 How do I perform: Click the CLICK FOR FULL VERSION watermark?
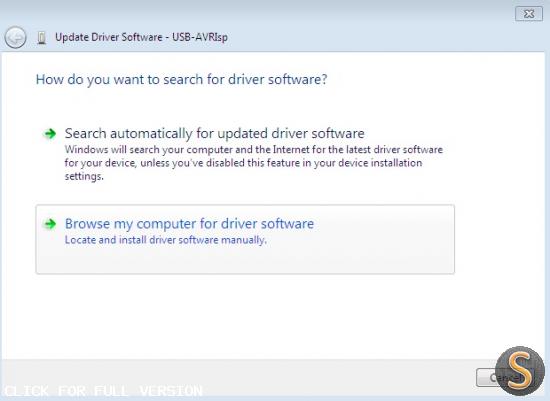103,390
